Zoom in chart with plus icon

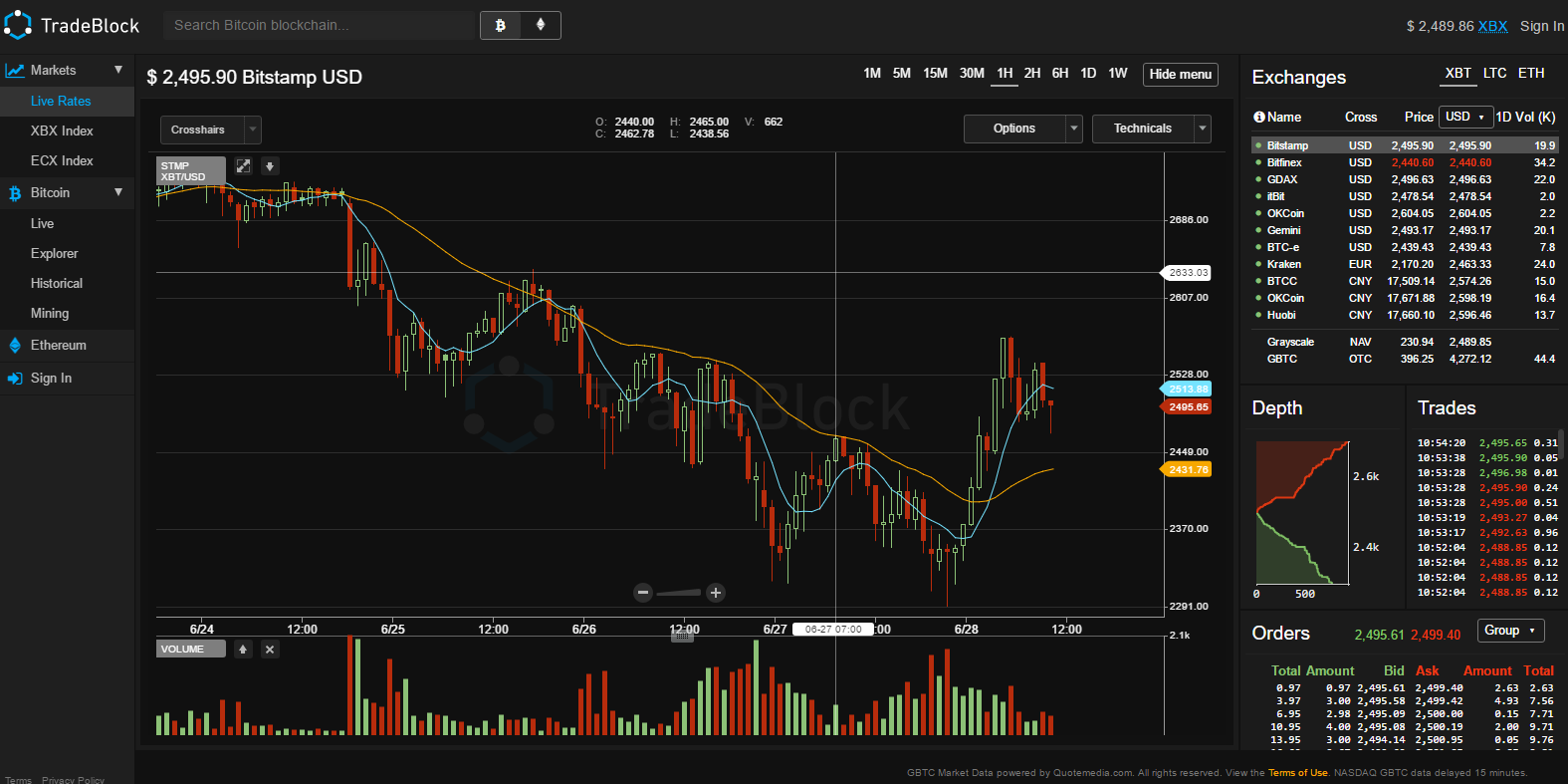(x=715, y=593)
